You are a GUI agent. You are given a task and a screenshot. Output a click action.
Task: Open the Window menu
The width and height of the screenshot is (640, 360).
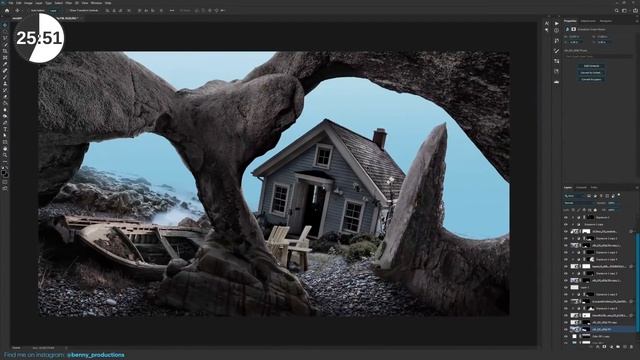coord(96,3)
